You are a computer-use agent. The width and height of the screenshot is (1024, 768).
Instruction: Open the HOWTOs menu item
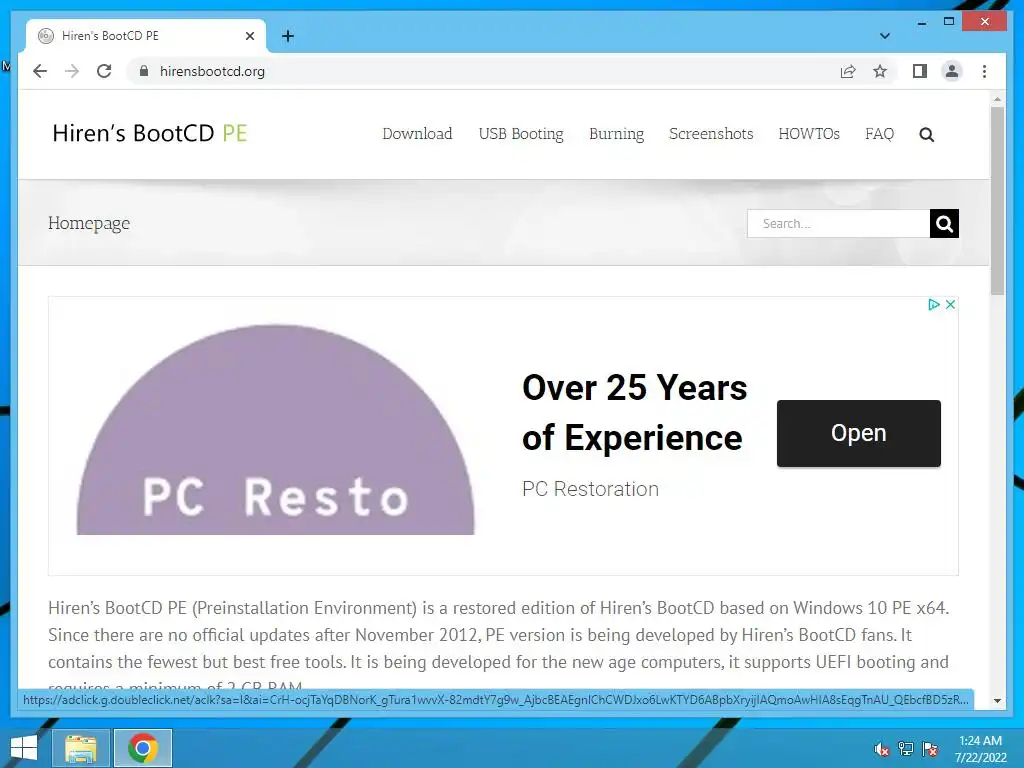(809, 134)
